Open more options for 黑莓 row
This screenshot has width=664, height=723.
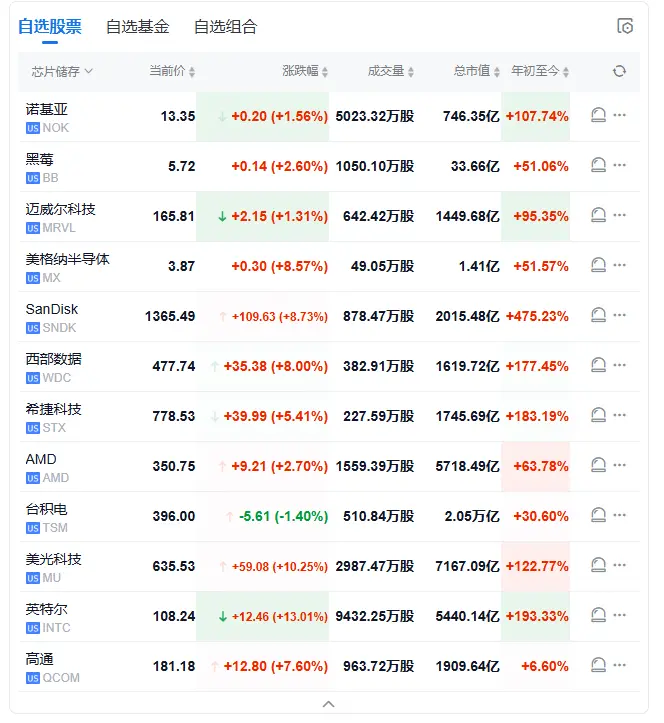[619, 165]
